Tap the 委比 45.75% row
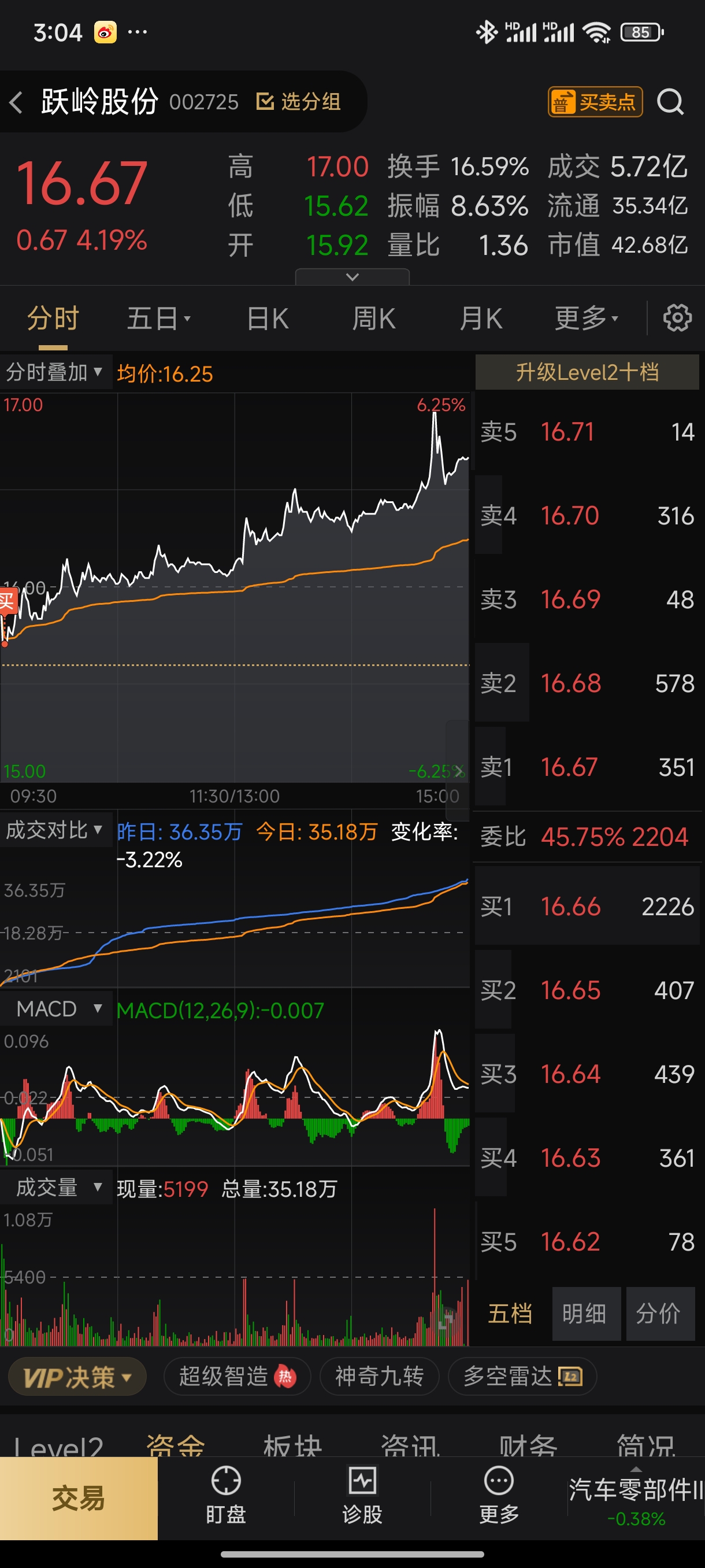705x1568 pixels. tap(587, 837)
